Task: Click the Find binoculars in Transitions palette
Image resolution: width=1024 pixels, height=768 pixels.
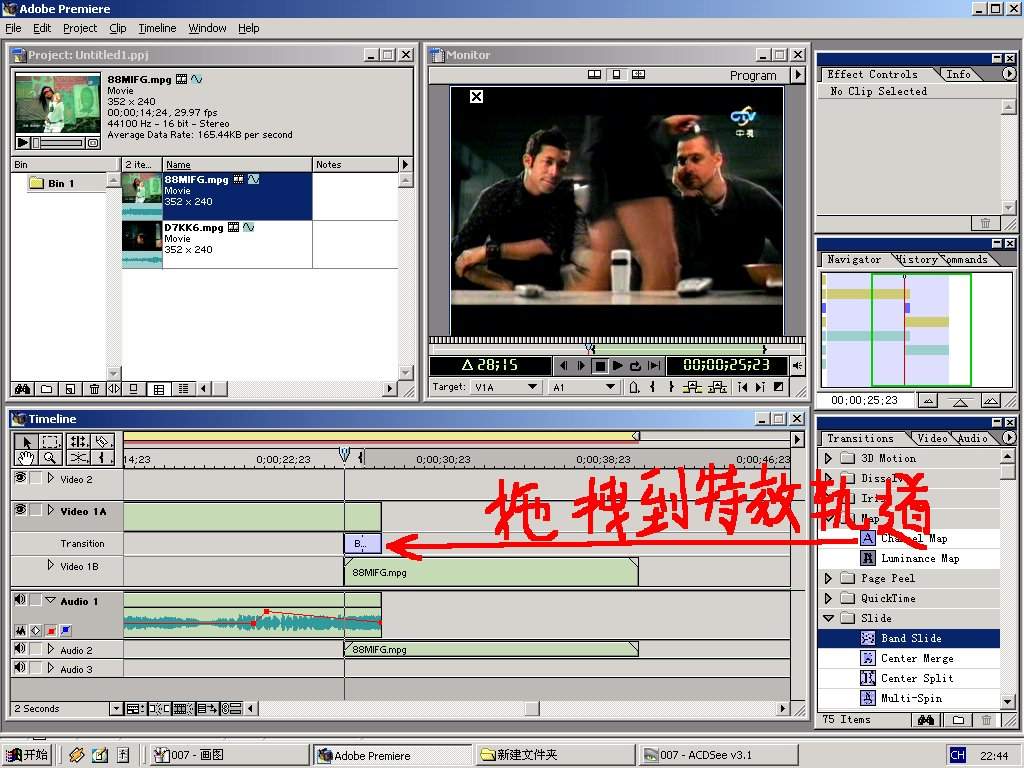Action: [x=925, y=720]
